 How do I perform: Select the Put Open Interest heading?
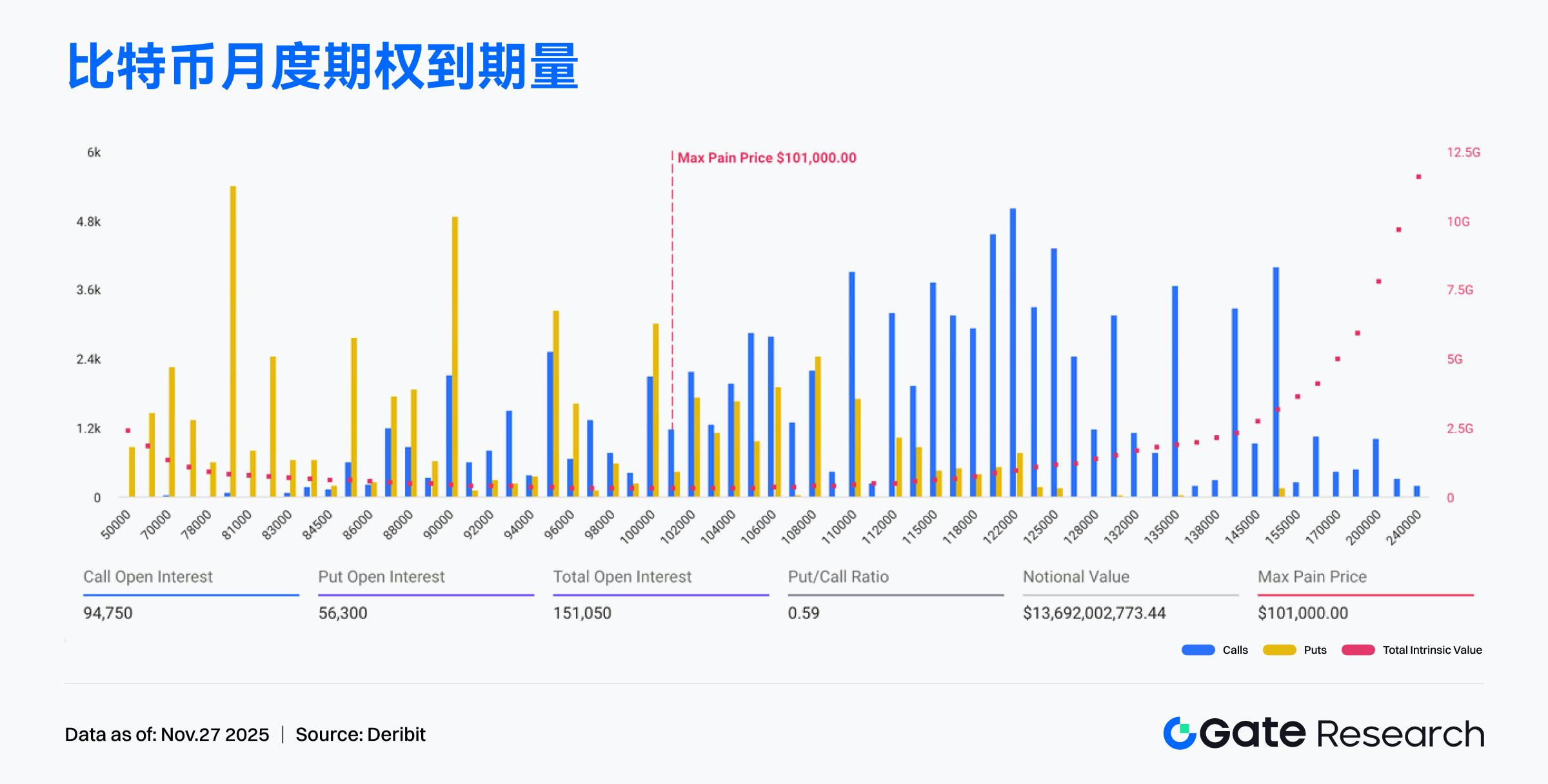click(381, 576)
